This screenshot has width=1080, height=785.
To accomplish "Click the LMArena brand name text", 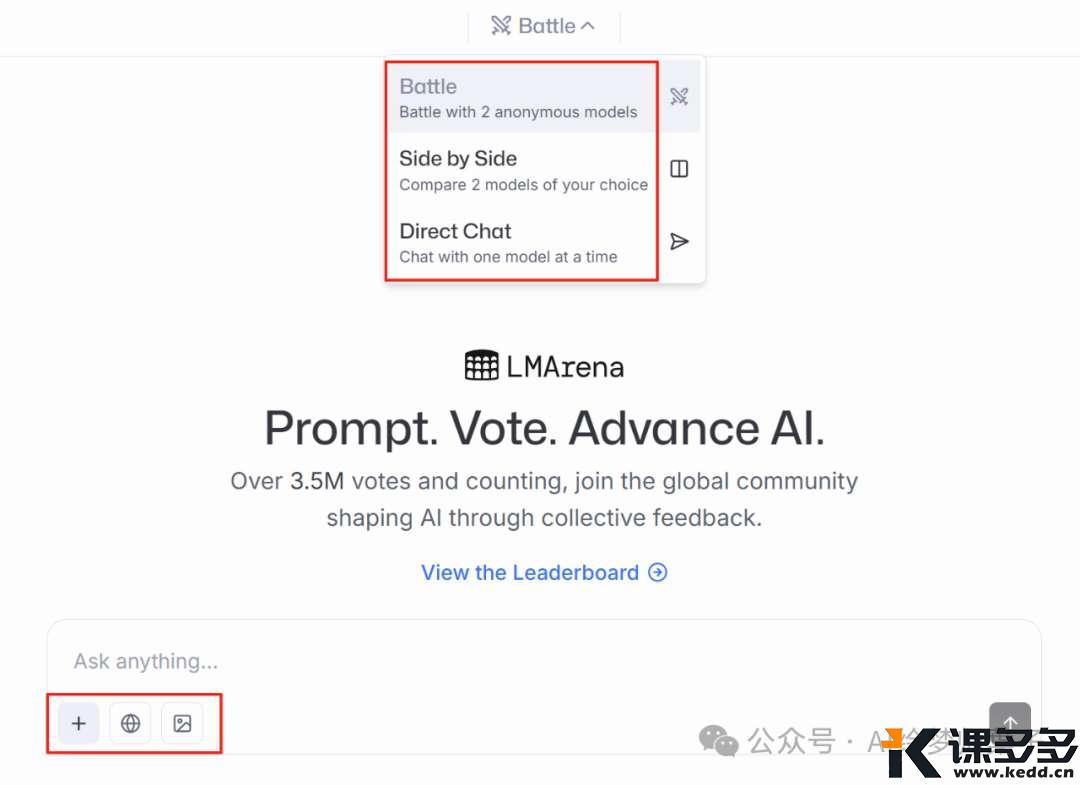I will point(565,367).
